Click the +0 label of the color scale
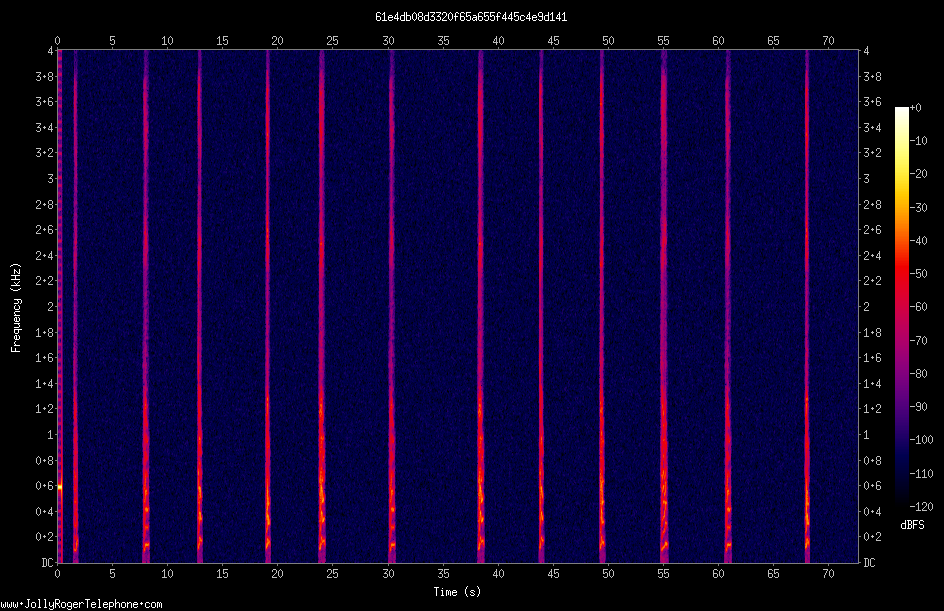This screenshot has width=944, height=611. coord(915,108)
